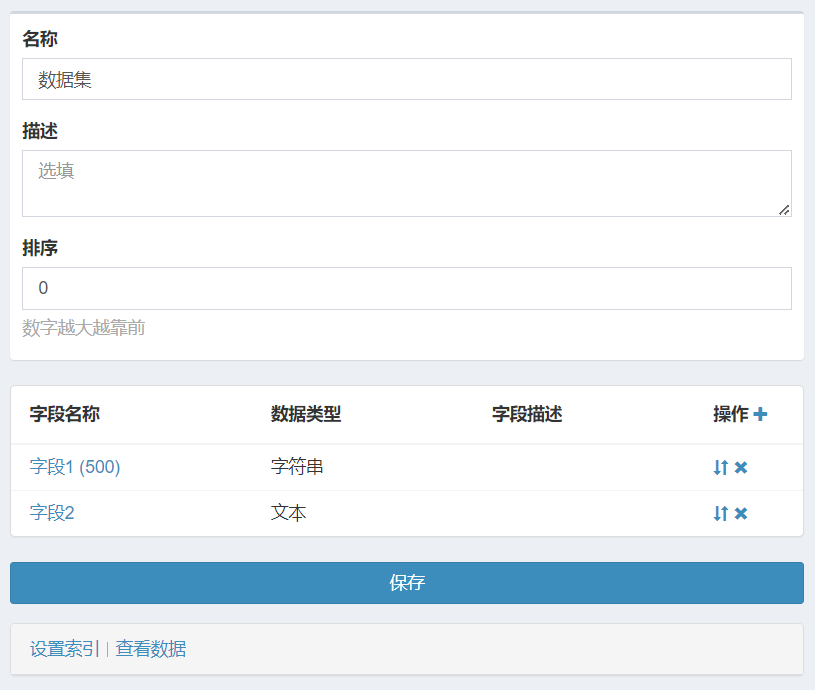The image size is (815, 690).
Task: Click the 名称 field label
Action: coord(40,39)
